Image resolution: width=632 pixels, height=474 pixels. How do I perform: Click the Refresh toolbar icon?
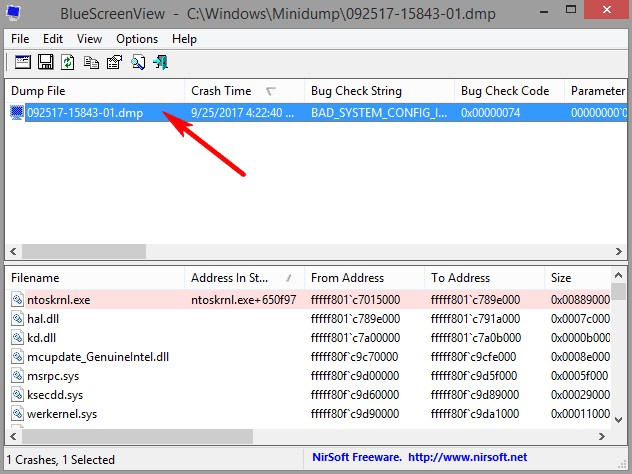pyautogui.click(x=68, y=62)
